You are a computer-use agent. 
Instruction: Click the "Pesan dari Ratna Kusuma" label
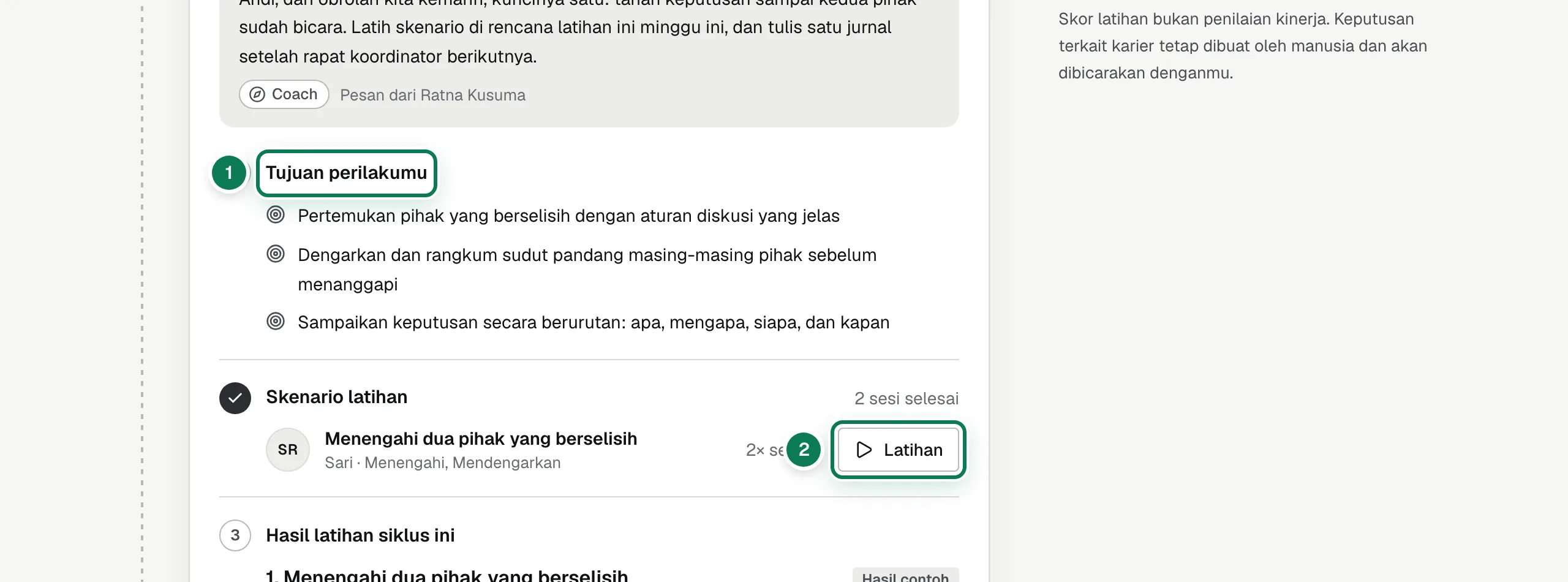pos(433,95)
